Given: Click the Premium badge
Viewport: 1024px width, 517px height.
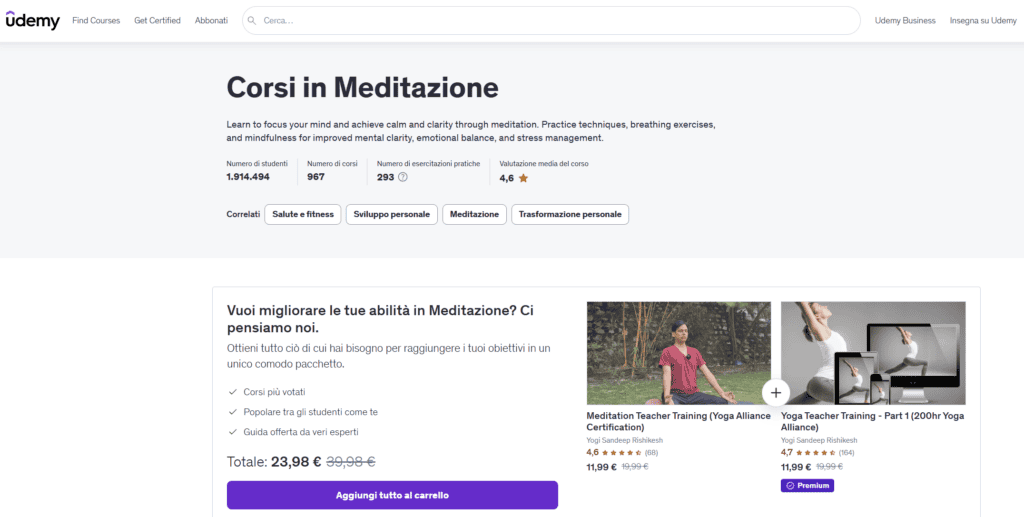Looking at the screenshot, I should [x=807, y=486].
